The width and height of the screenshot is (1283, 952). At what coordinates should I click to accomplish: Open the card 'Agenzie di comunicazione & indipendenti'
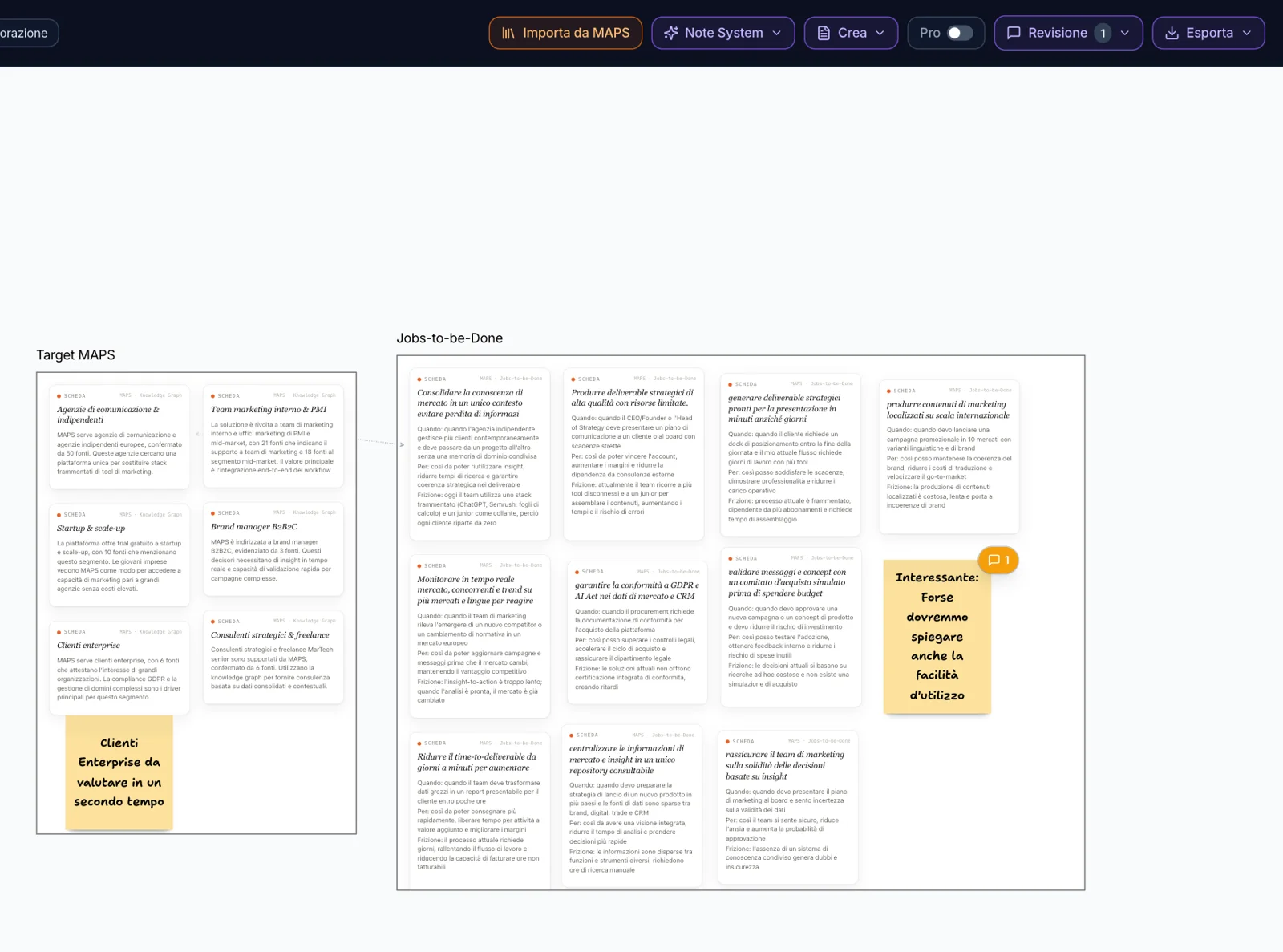pyautogui.click(x=119, y=438)
